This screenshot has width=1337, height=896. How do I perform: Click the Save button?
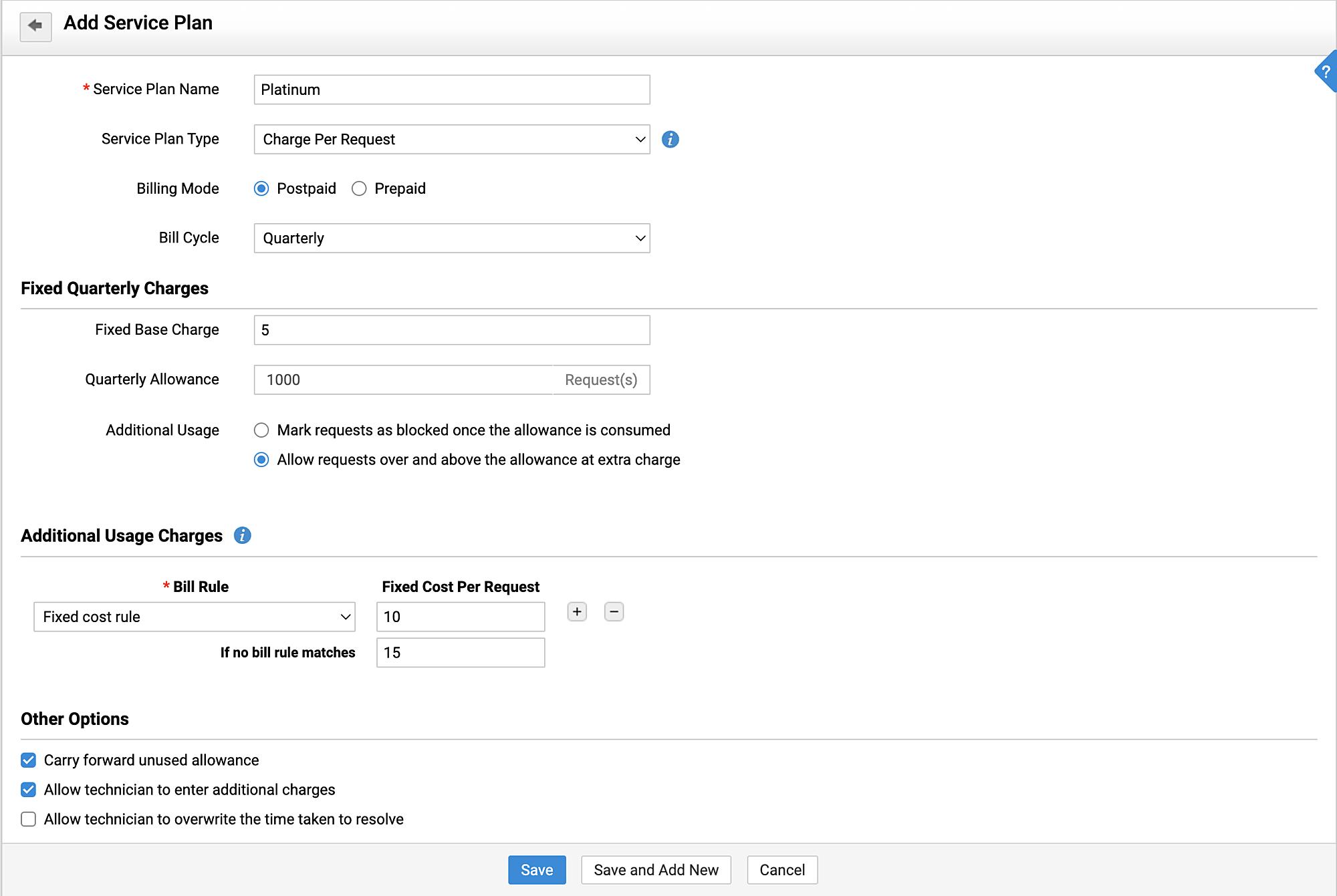tap(537, 870)
